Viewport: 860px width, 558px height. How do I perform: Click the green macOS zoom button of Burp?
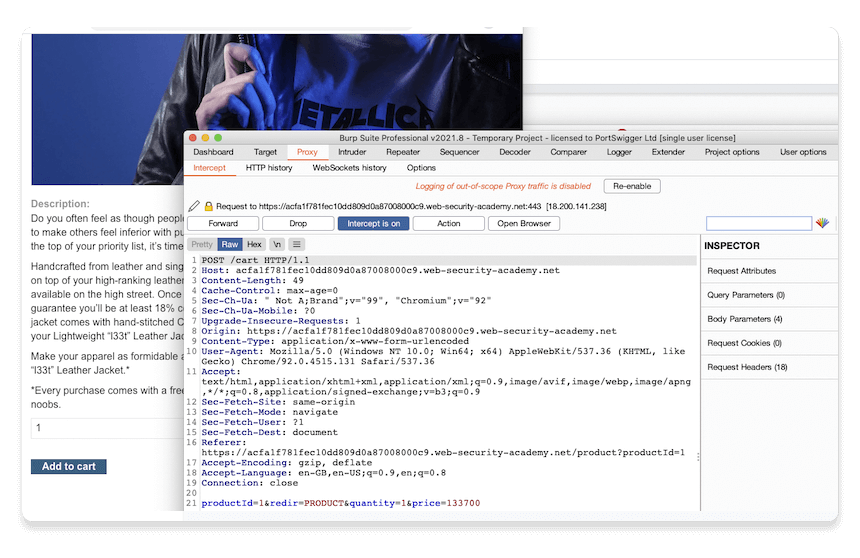[218, 138]
